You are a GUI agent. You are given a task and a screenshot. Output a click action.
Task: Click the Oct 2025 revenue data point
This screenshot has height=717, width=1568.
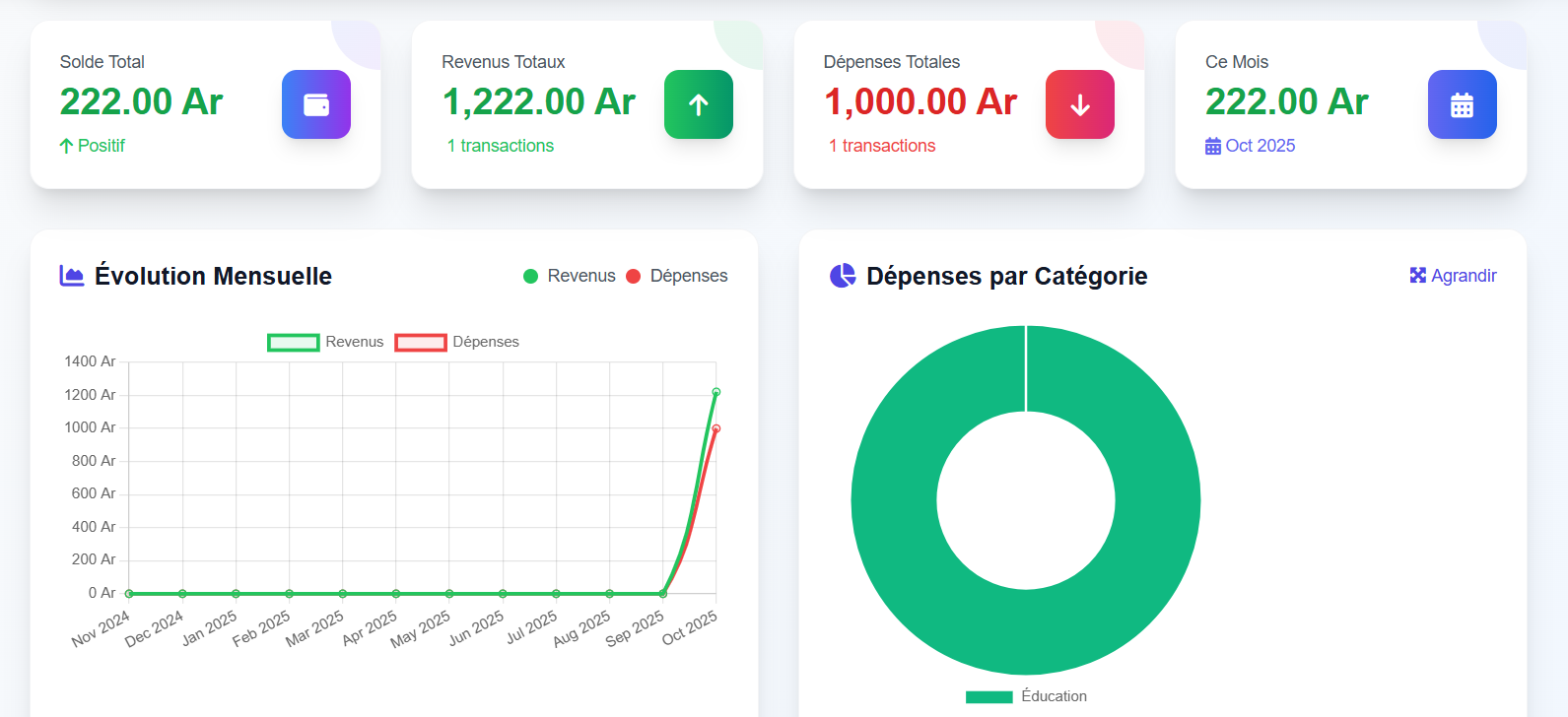[x=716, y=392]
